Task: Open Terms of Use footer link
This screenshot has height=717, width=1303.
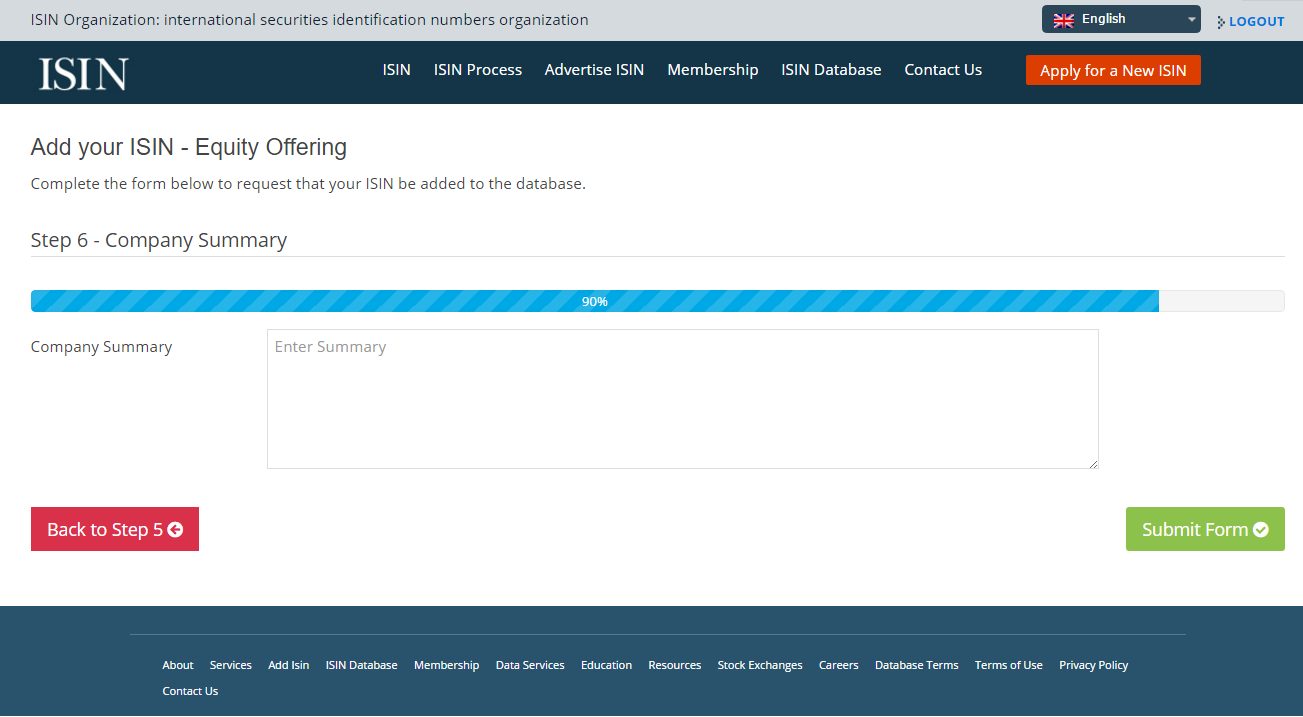Action: 1008,665
